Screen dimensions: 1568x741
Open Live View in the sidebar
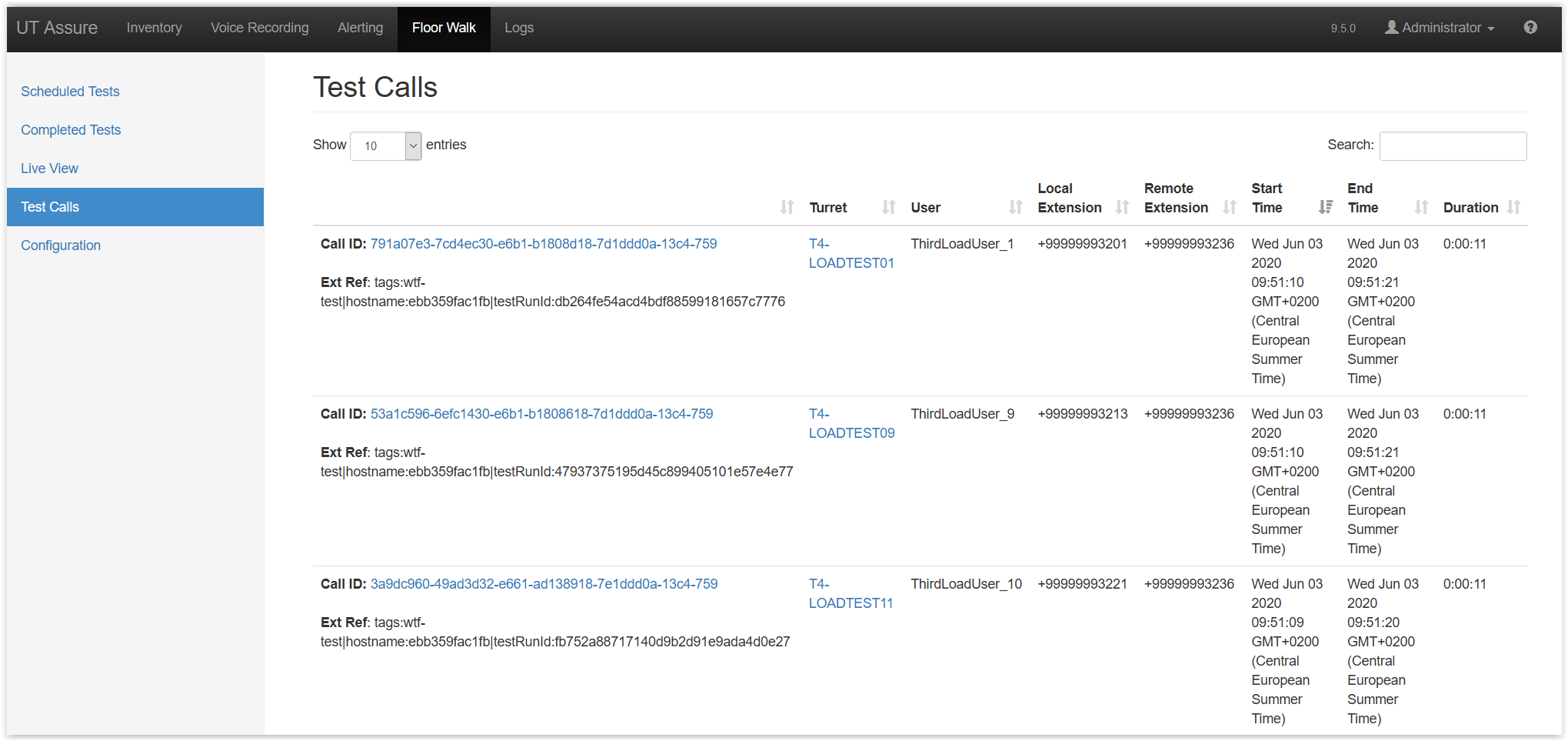pos(49,169)
